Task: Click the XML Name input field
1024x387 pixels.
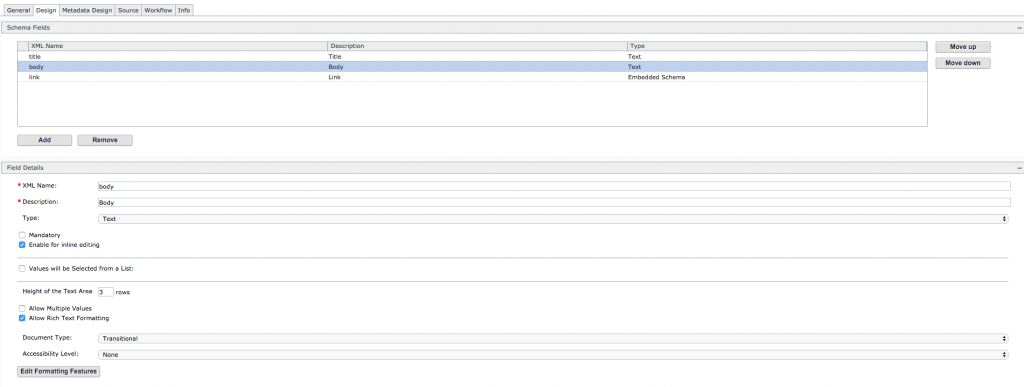Action: coord(554,186)
